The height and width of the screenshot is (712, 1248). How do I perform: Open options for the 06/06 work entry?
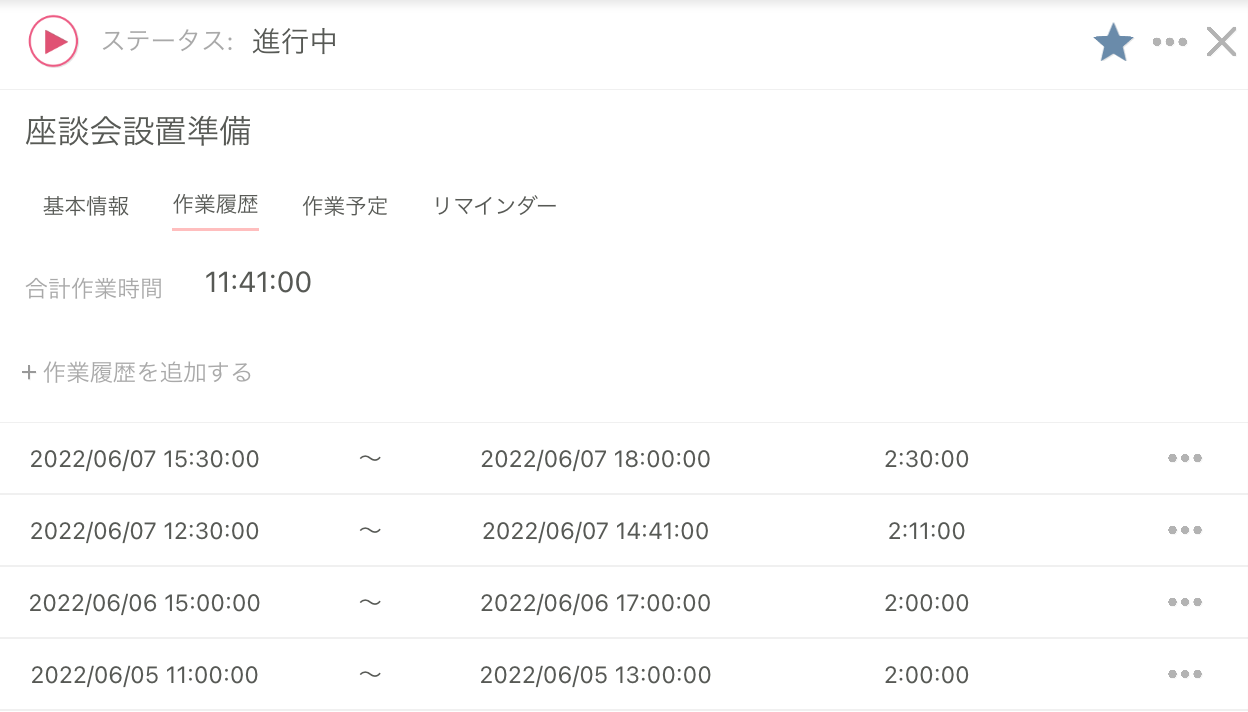[1184, 603]
